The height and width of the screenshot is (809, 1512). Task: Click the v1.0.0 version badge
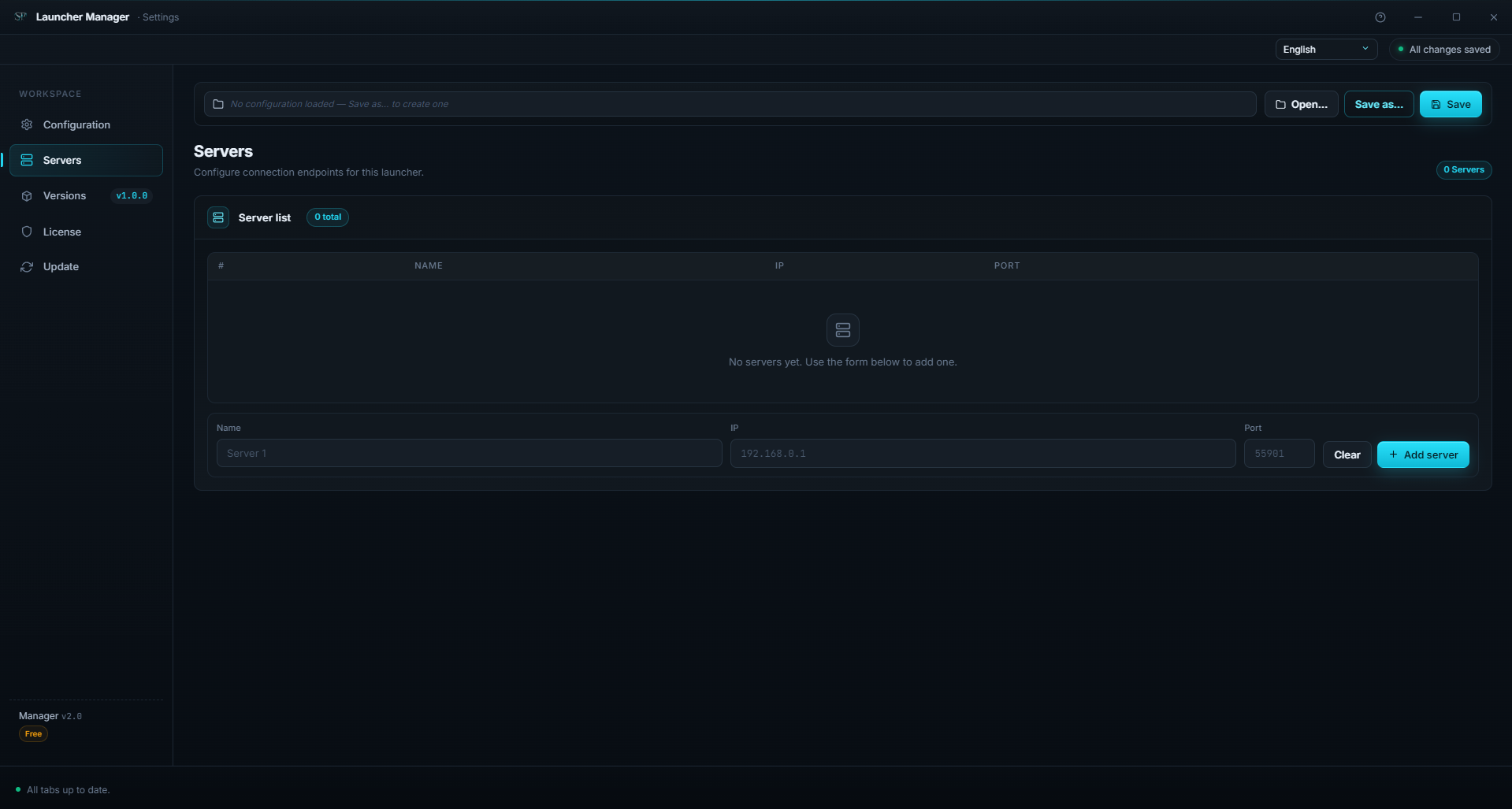[132, 195]
